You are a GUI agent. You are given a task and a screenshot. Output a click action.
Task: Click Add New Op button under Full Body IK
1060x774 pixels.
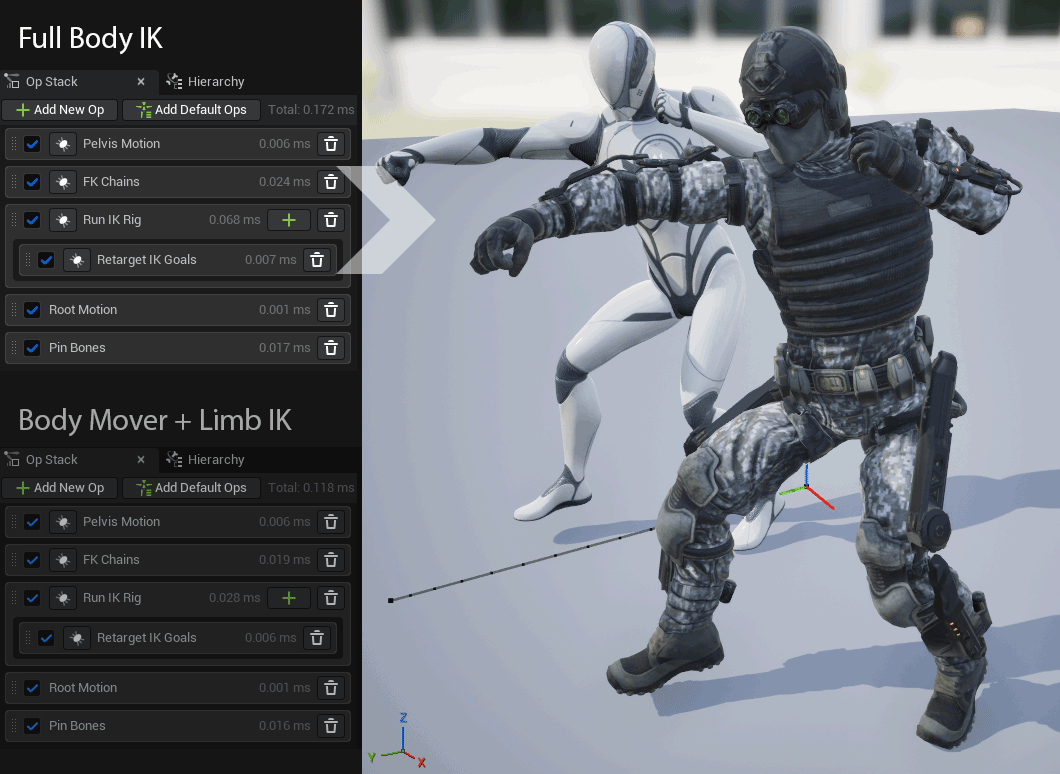60,110
